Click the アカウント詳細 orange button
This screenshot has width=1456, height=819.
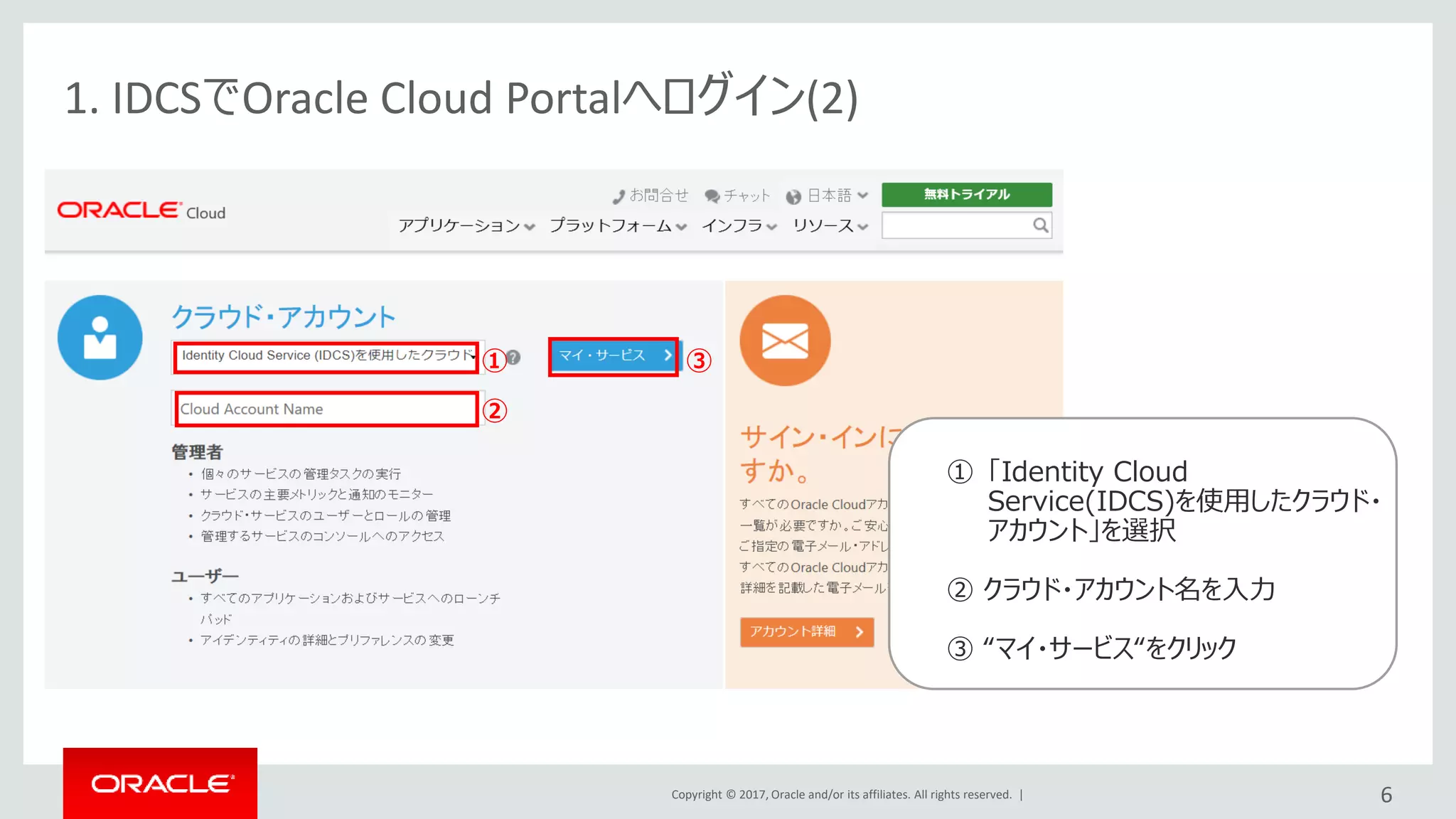click(807, 631)
